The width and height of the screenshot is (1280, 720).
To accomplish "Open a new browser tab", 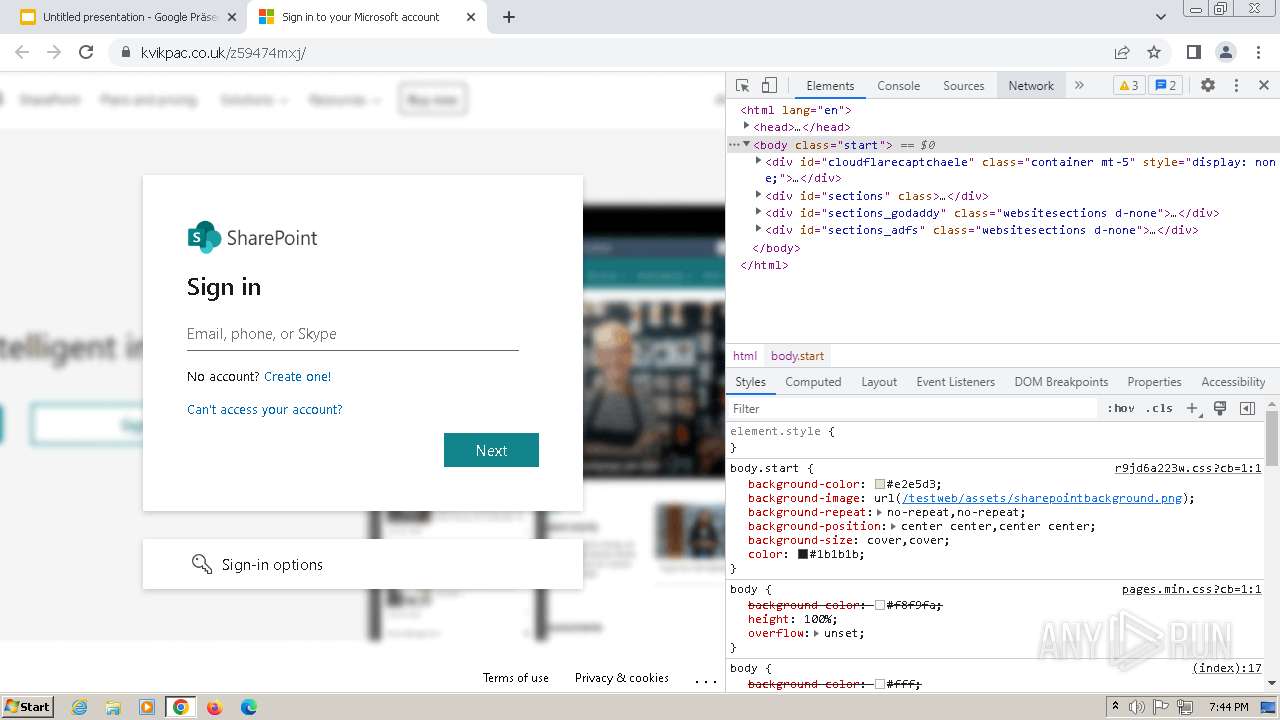I will pyautogui.click(x=508, y=17).
